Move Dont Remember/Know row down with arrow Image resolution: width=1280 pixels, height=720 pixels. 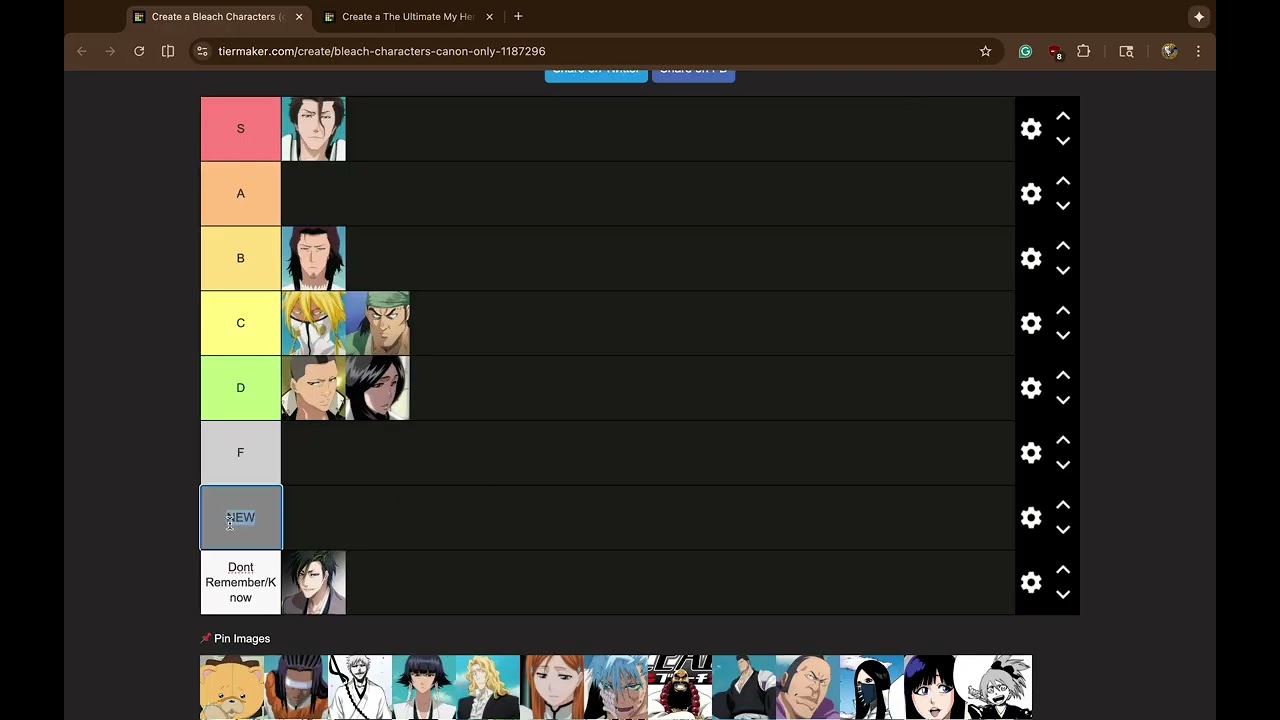1063,594
